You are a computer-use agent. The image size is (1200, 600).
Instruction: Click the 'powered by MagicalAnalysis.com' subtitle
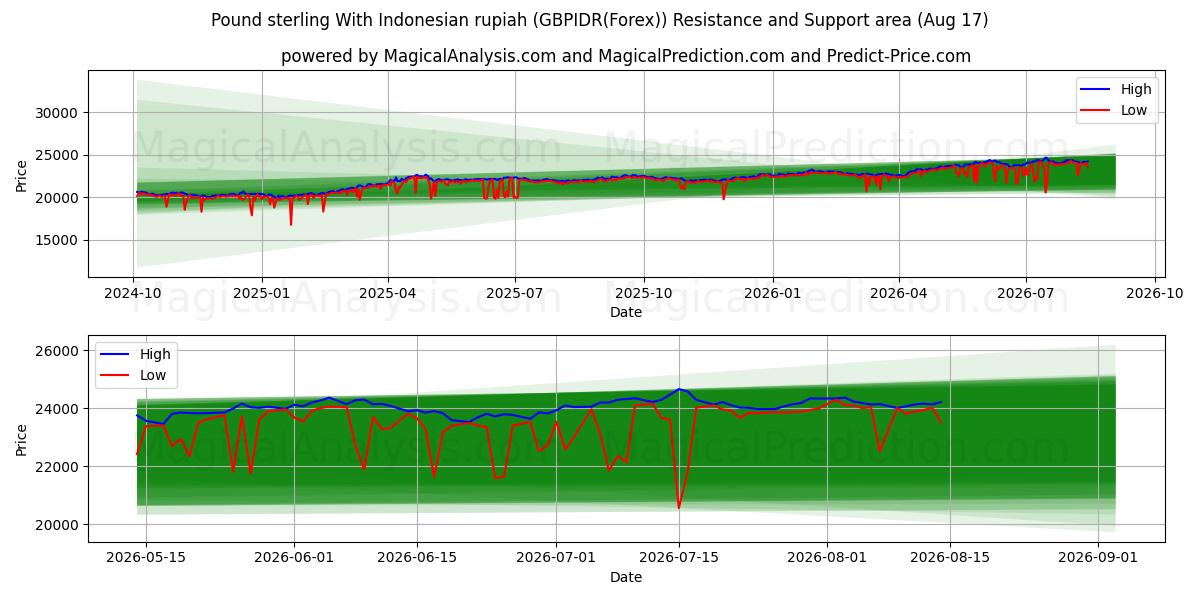pos(626,56)
